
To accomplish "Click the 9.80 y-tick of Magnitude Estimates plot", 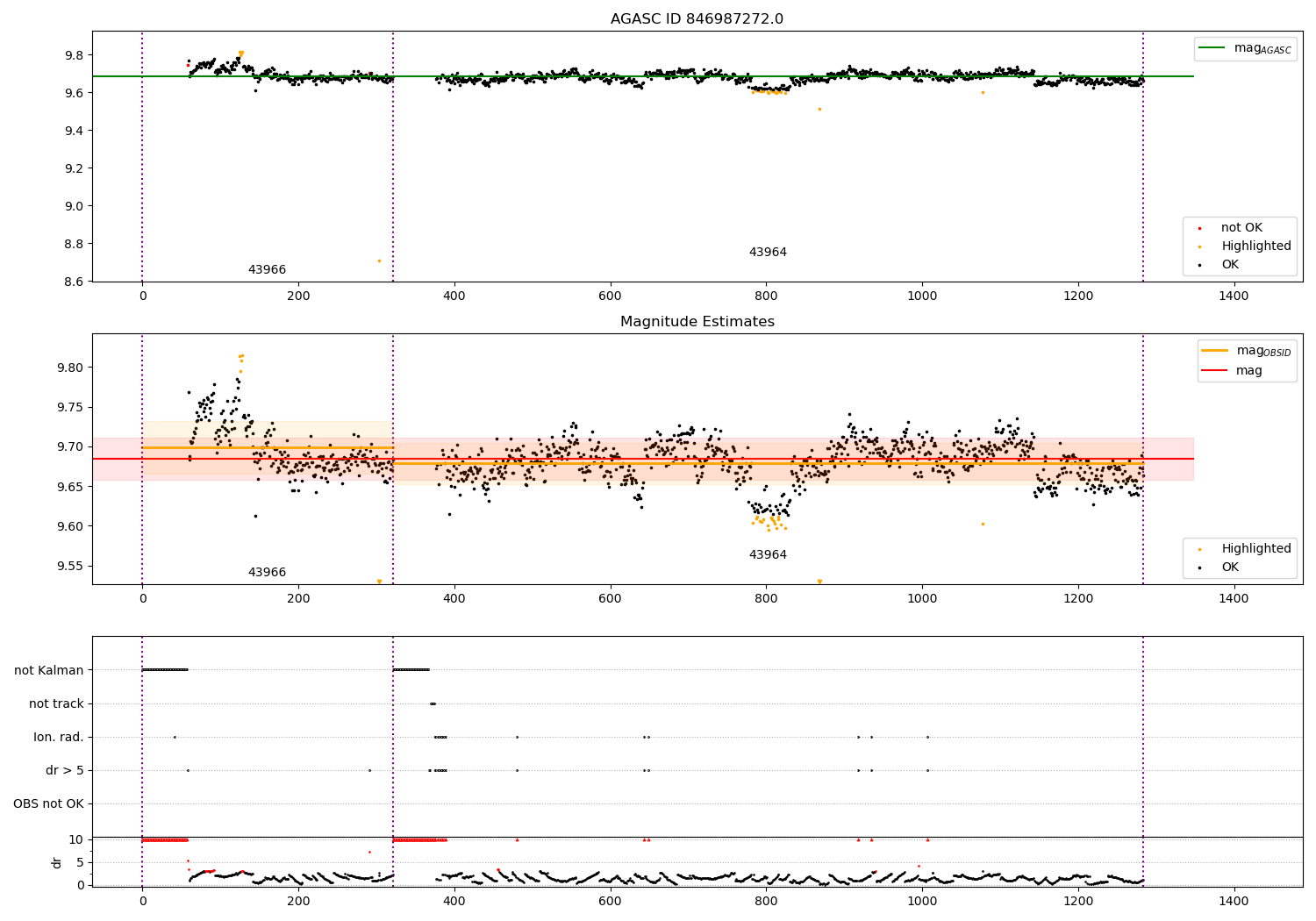I will click(70, 368).
